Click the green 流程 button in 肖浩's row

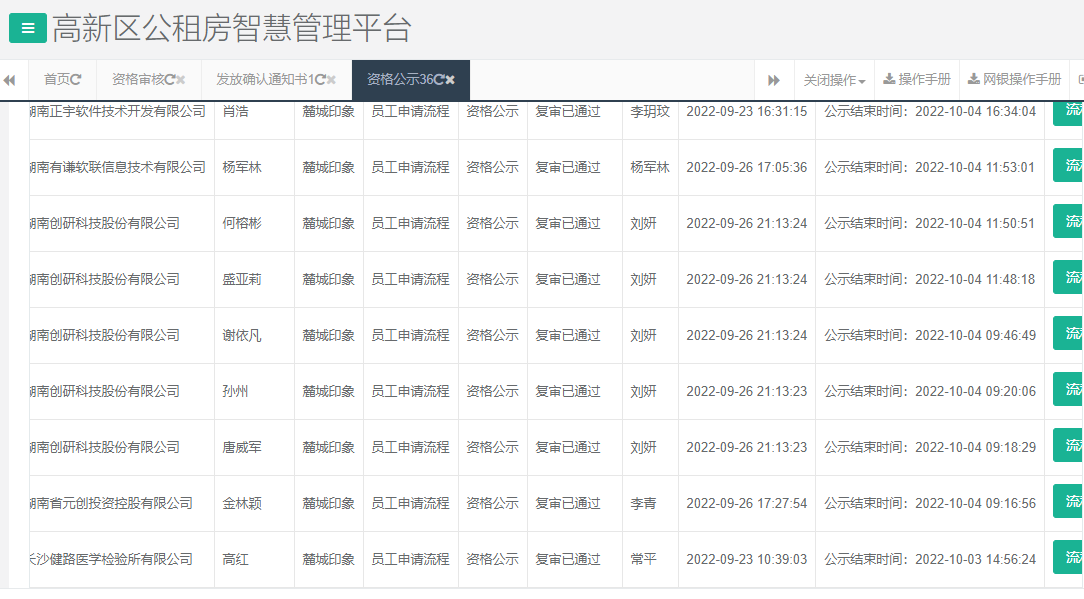1071,112
